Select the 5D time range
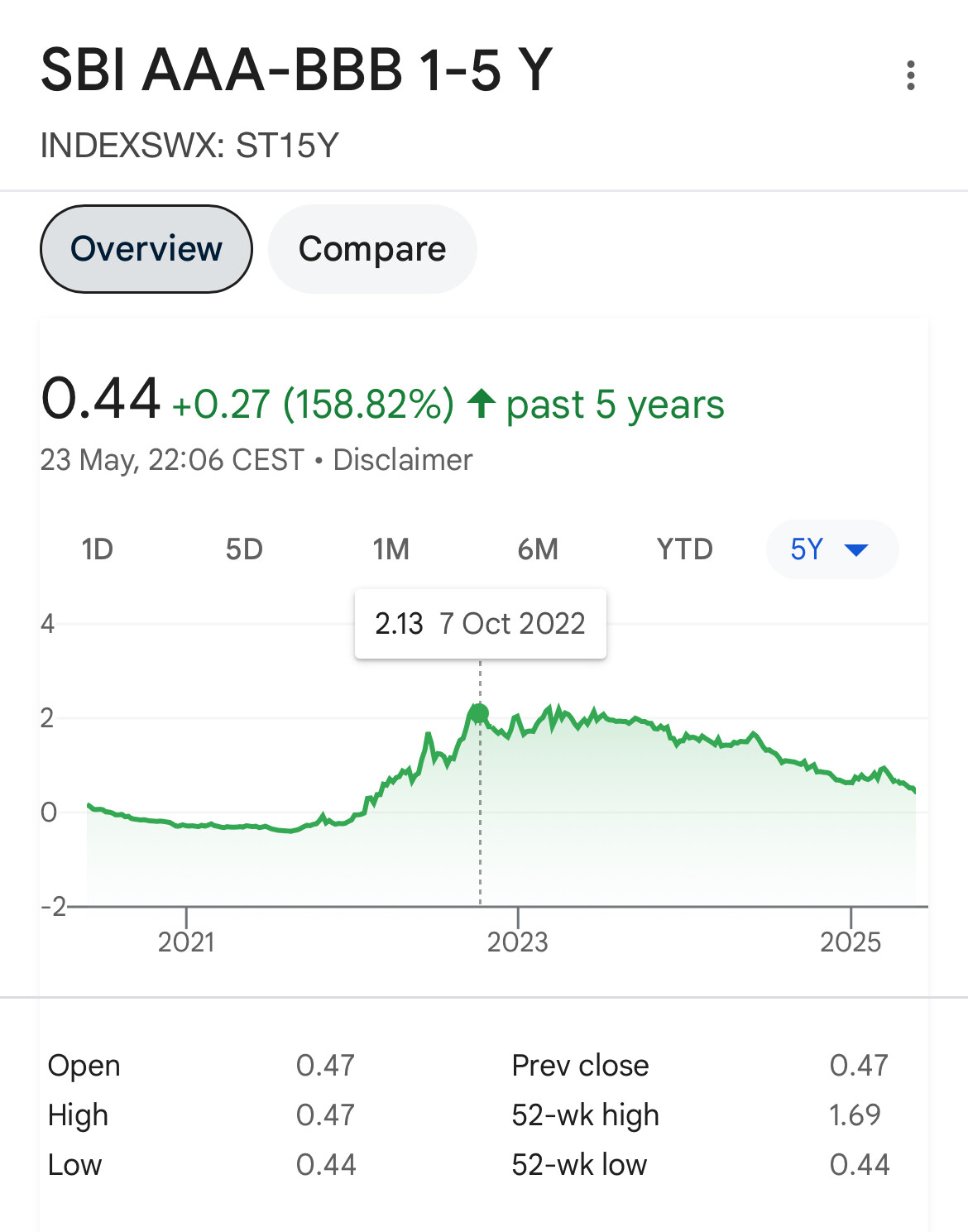 pyautogui.click(x=244, y=549)
